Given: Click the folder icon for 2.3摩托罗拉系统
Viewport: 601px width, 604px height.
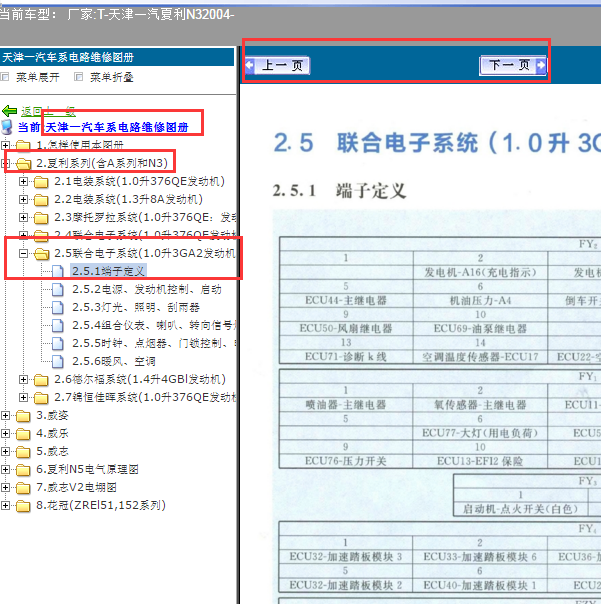Looking at the screenshot, I should [41, 218].
